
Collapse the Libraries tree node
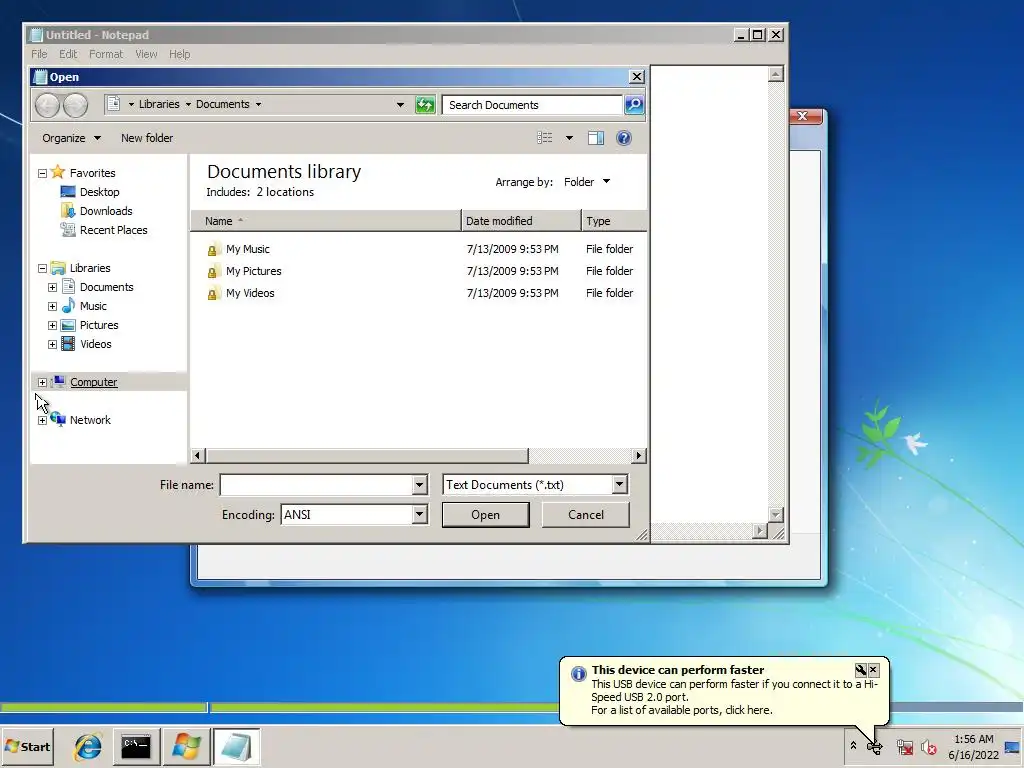point(42,268)
